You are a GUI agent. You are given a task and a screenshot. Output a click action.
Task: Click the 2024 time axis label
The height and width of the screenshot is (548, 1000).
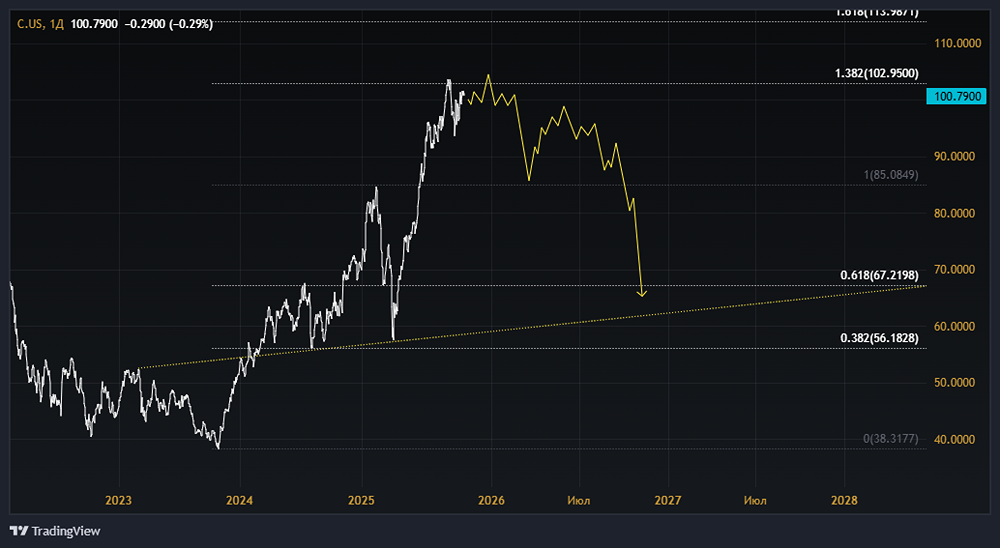click(x=239, y=500)
